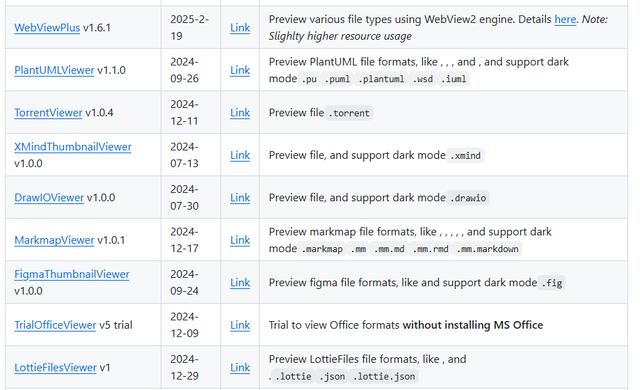
Task: Click the Link in the TrialOfficeViewer row
Action: point(240,325)
